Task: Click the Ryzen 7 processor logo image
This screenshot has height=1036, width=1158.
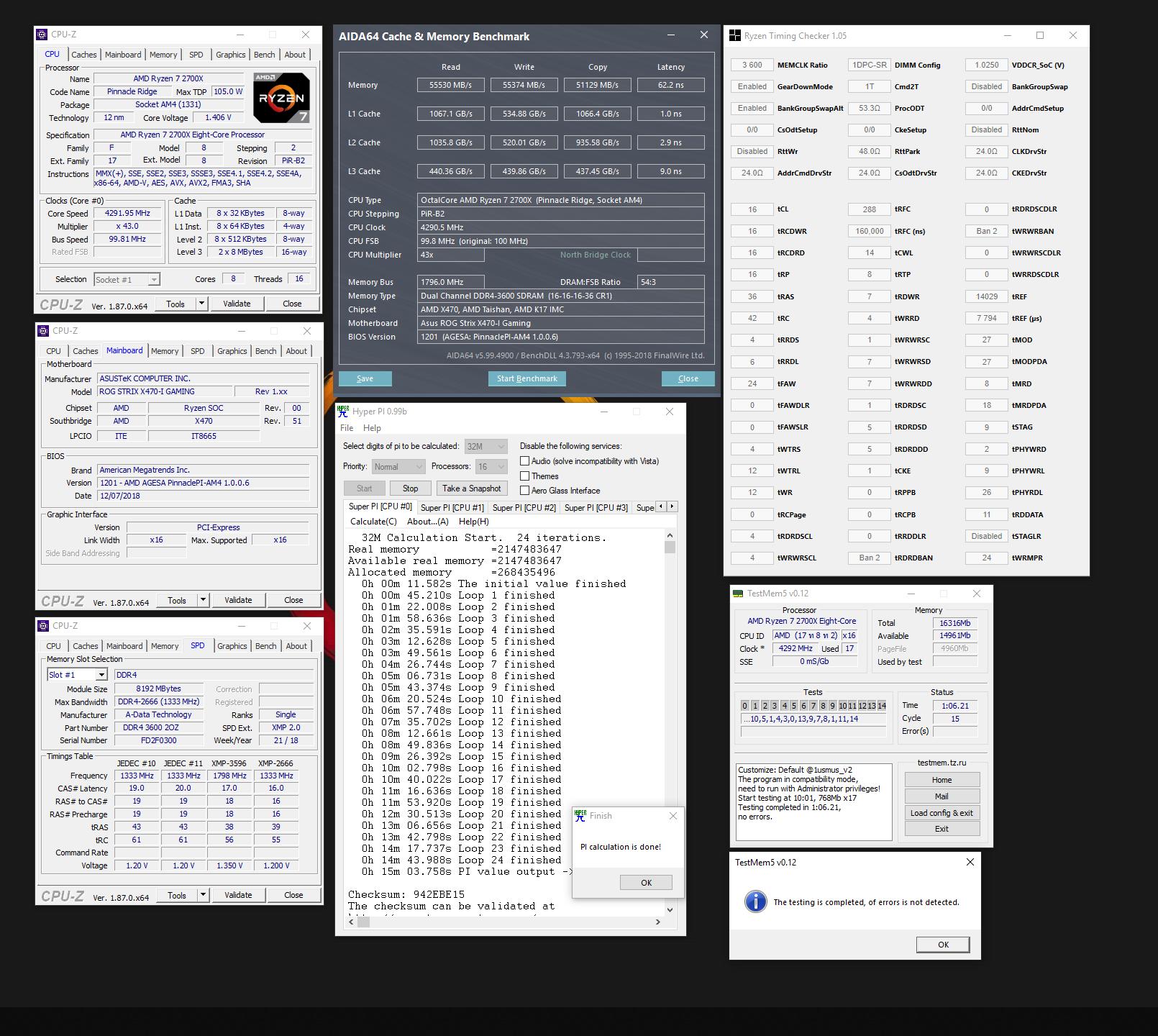Action: click(281, 97)
